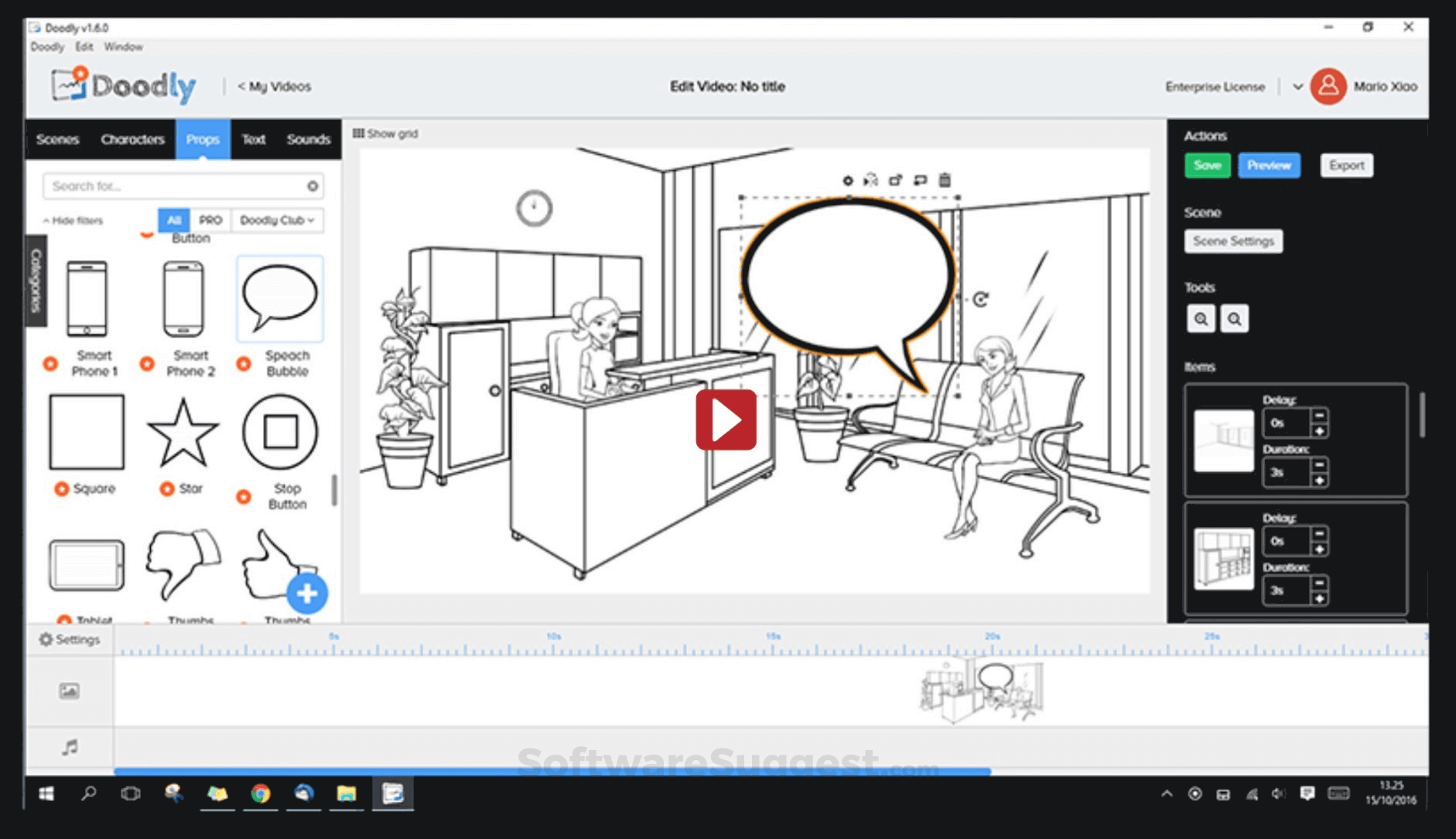
Task: Click the blue plus add button
Action: (307, 594)
